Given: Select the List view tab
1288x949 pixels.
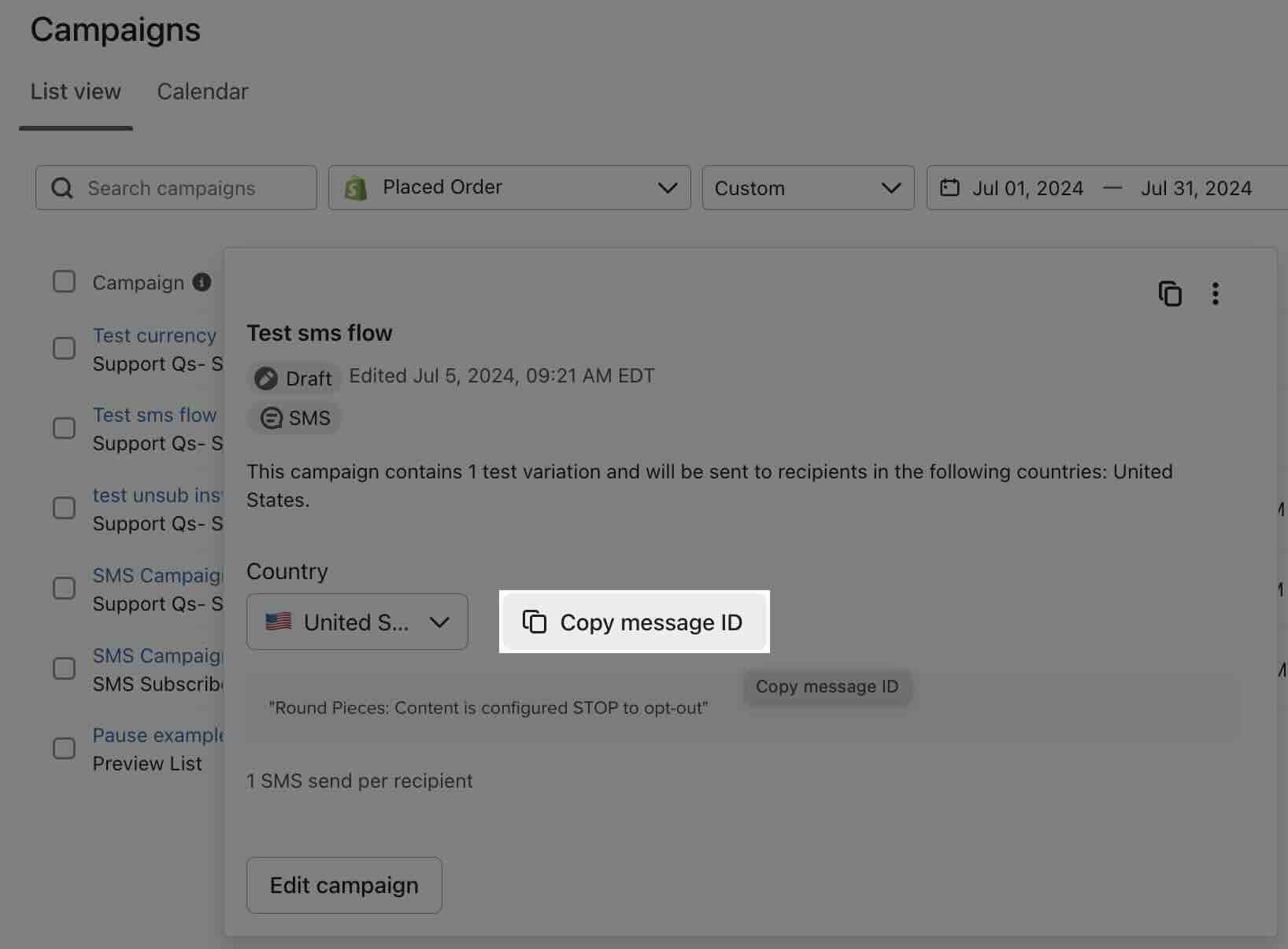Looking at the screenshot, I should [x=75, y=92].
